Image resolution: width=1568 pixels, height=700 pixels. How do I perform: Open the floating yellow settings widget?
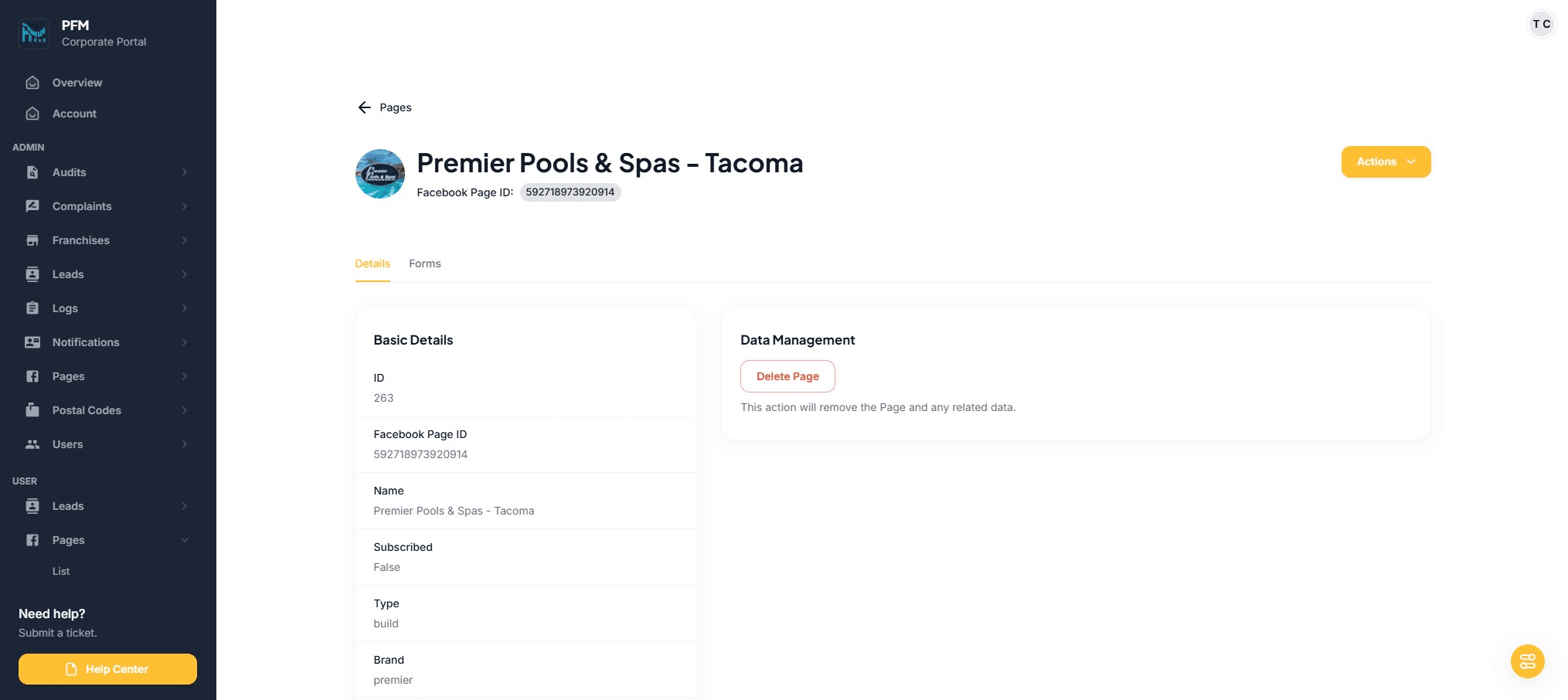1527,661
